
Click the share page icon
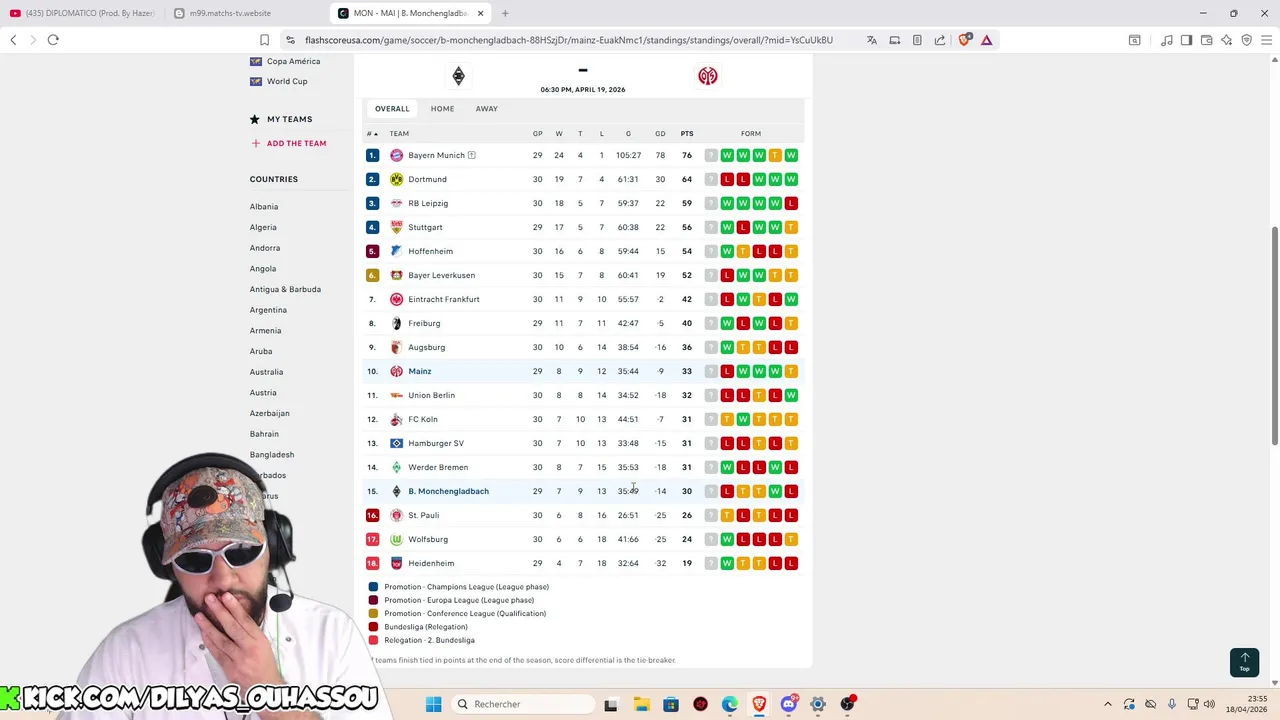pos(940,40)
